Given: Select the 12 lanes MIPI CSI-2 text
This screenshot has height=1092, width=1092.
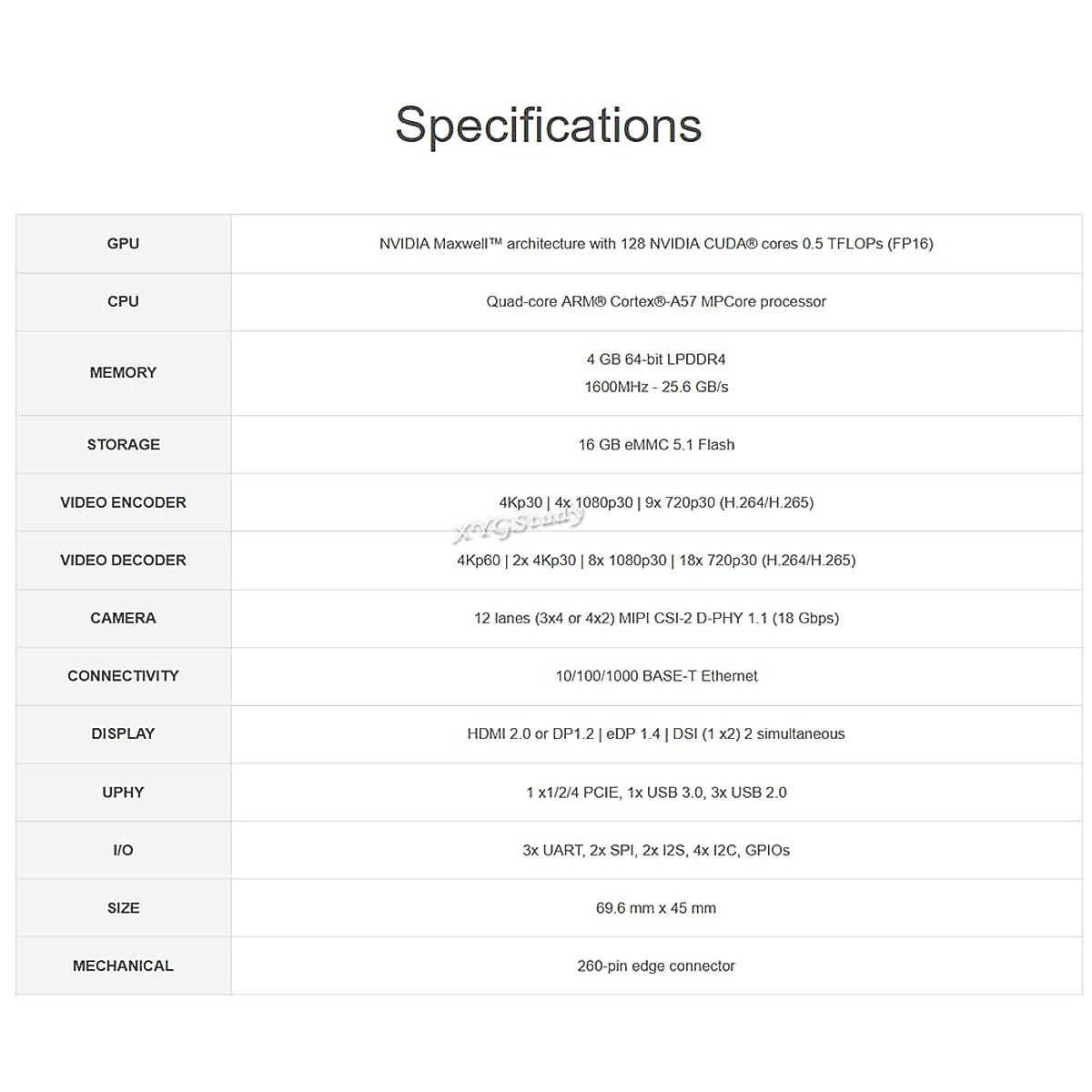Looking at the screenshot, I should coord(655,618).
